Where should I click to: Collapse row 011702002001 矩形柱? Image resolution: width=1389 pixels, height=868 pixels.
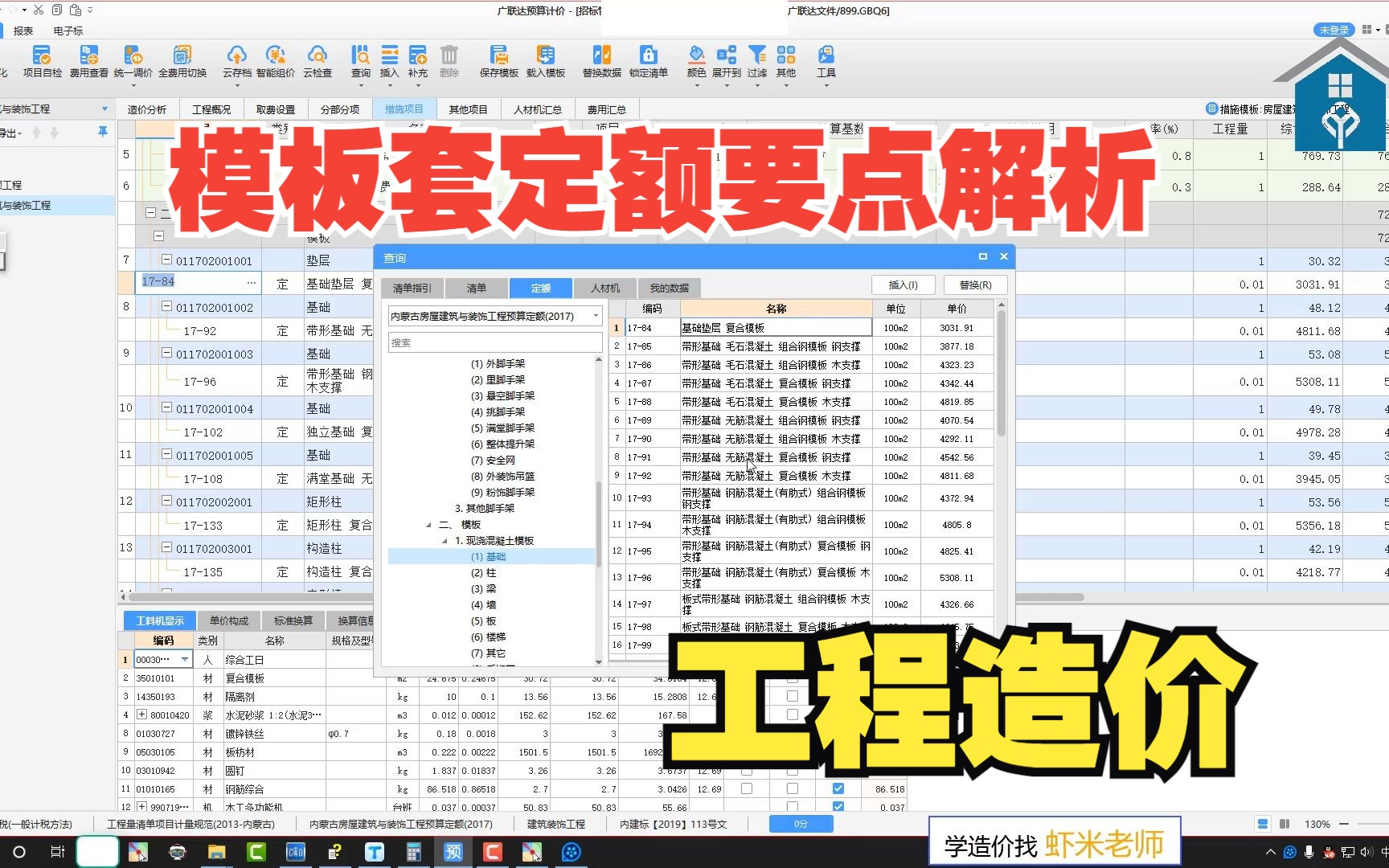click(x=166, y=501)
